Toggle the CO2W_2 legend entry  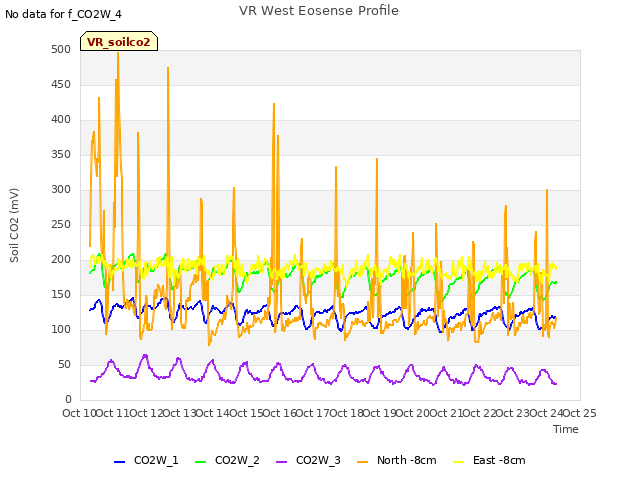click(227, 460)
